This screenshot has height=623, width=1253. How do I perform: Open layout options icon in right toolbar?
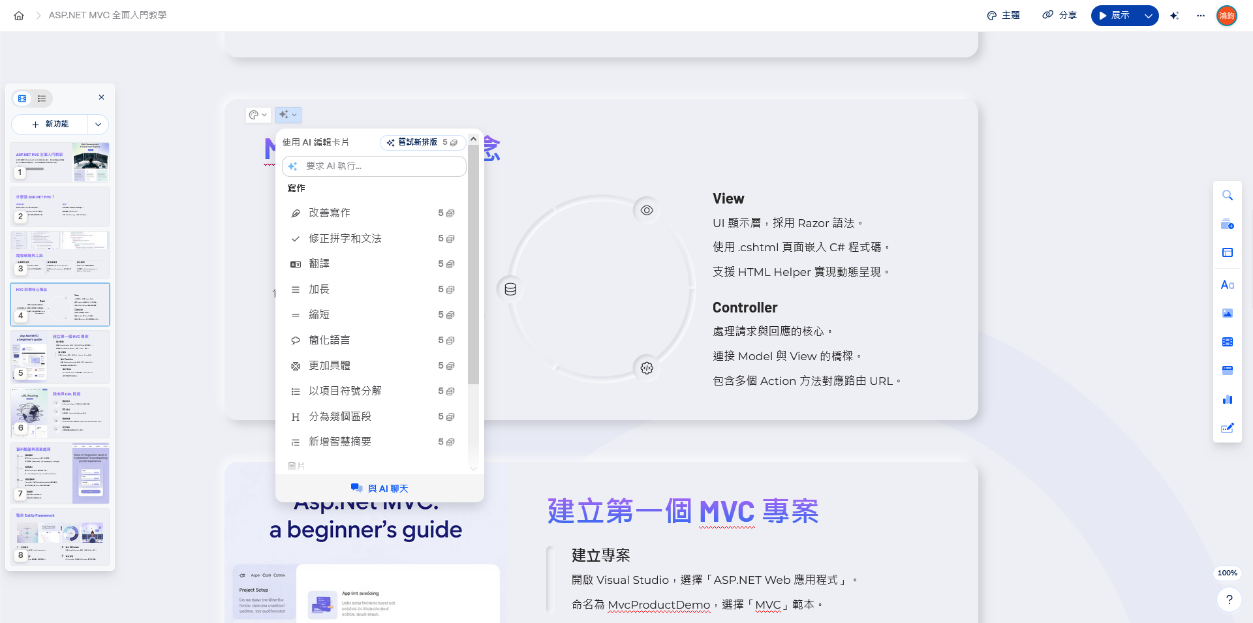[x=1227, y=253]
